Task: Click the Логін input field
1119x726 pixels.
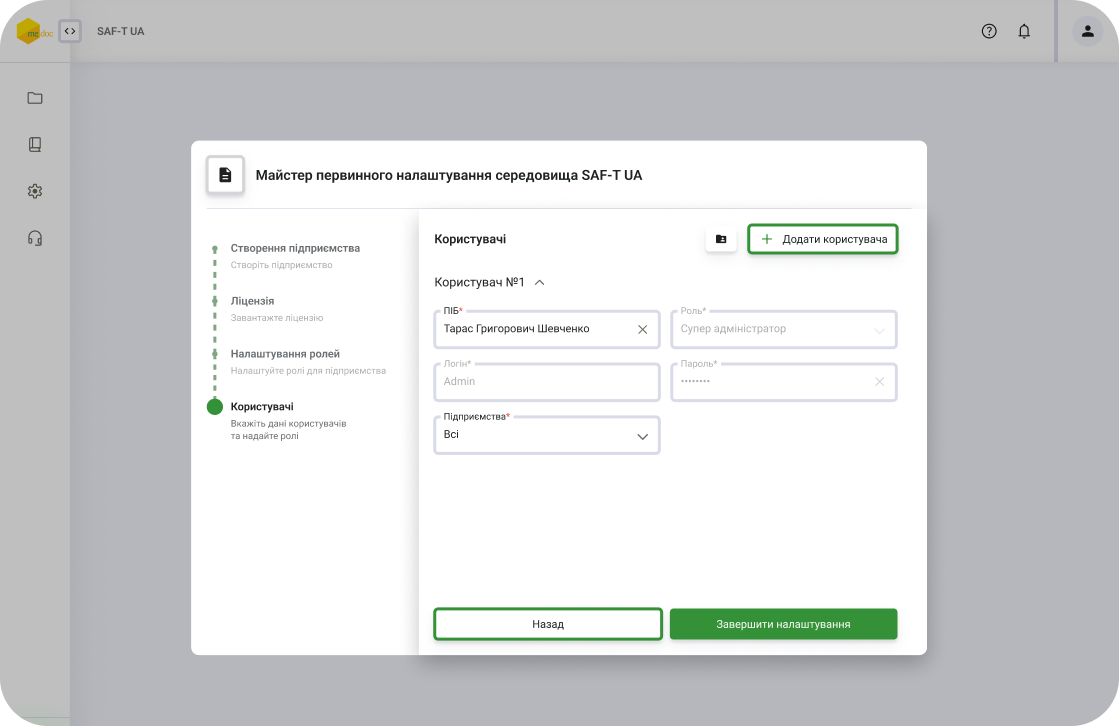Action: click(546, 382)
